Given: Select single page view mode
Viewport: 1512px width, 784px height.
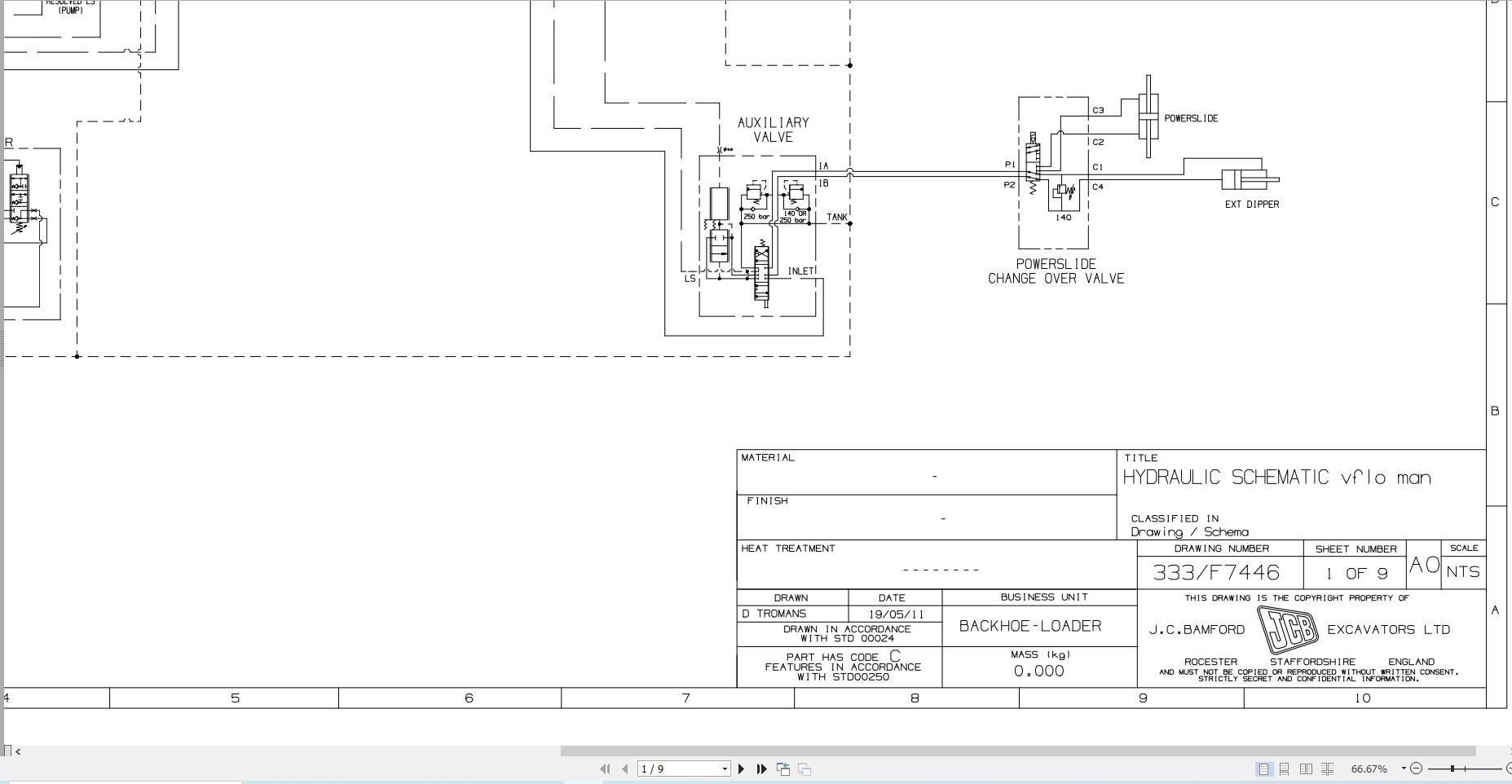Looking at the screenshot, I should pos(1263,769).
